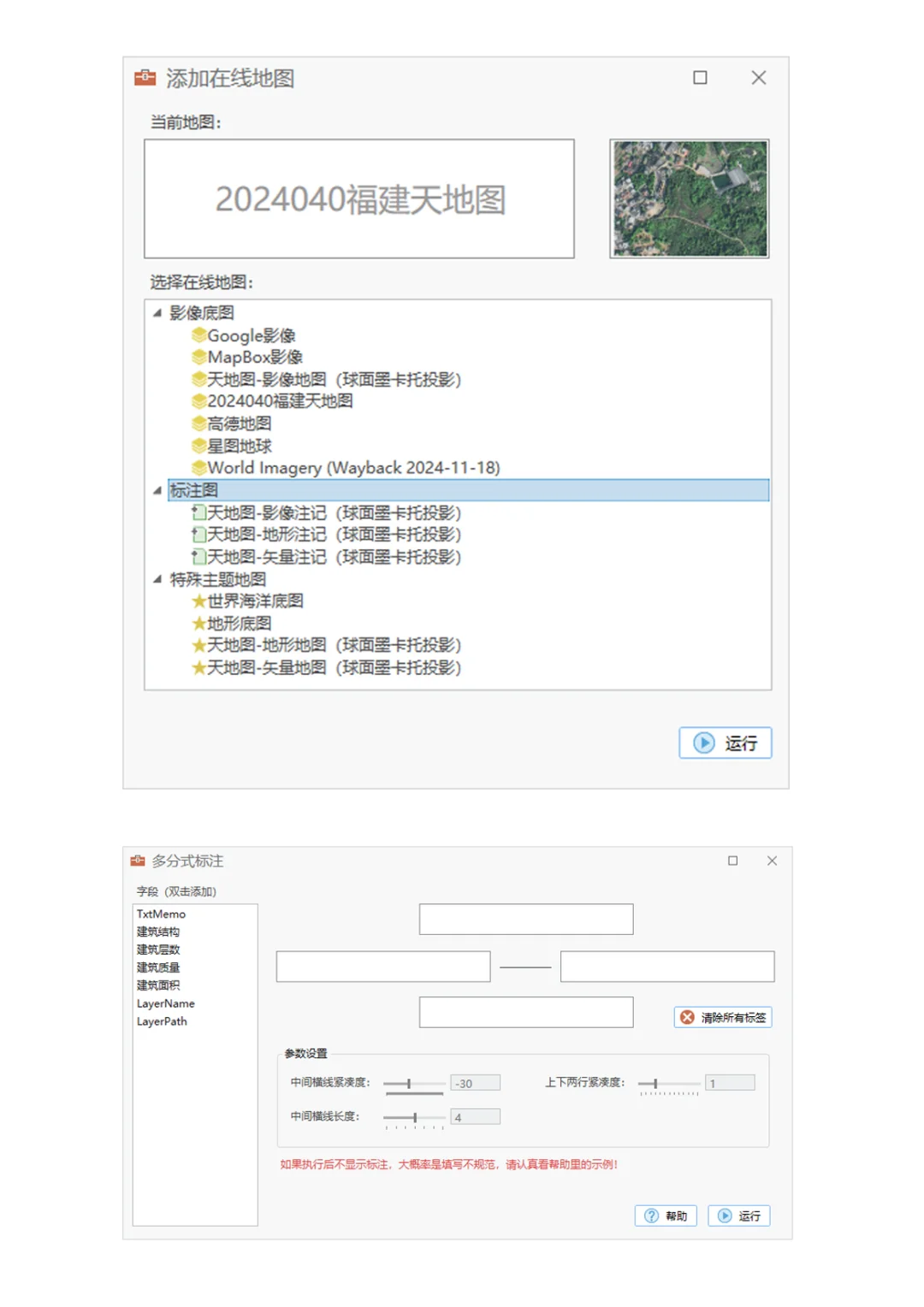Click the help question-mark icon
Image resolution: width=924 pixels, height=1307 pixels.
[649, 1215]
